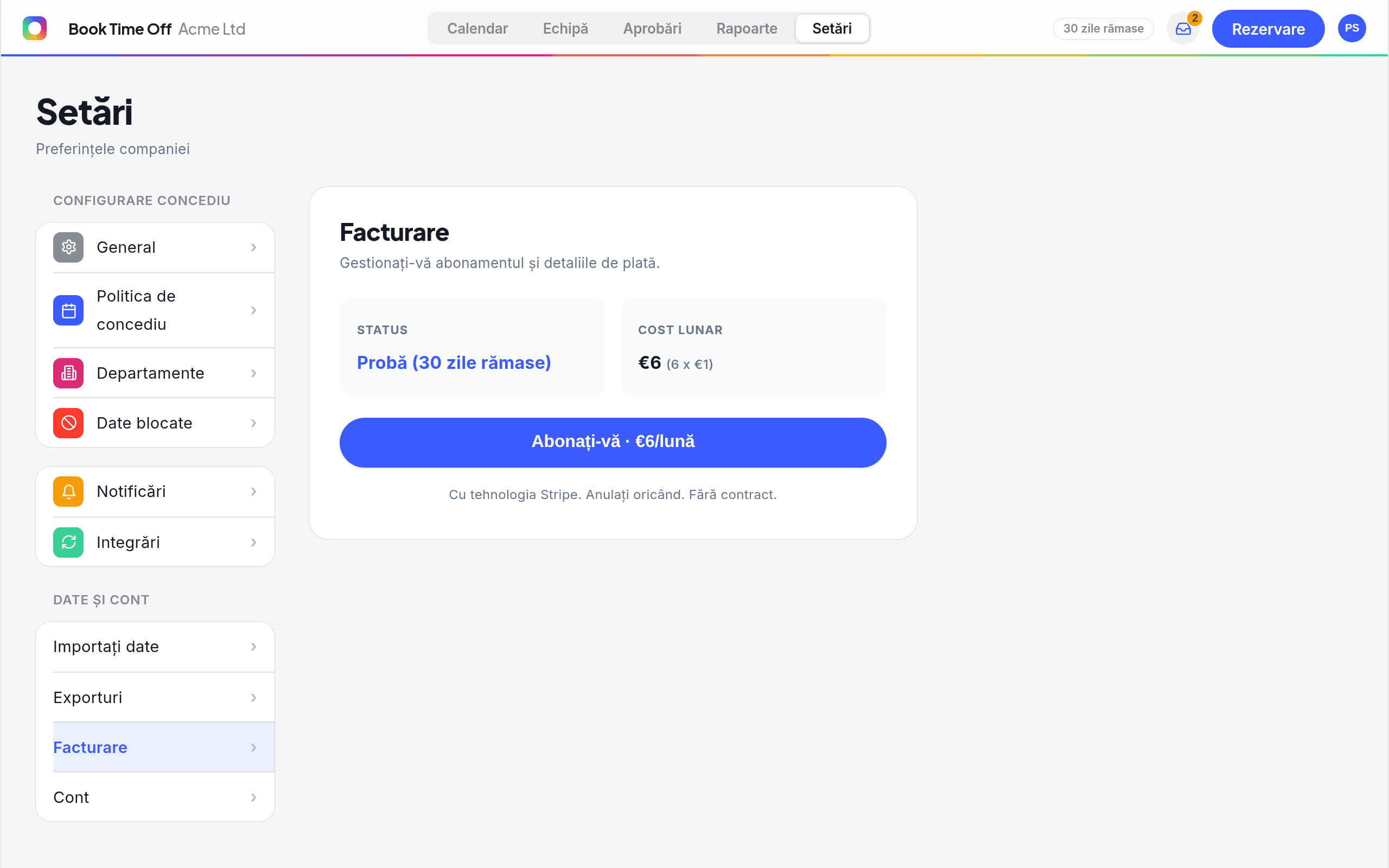Viewport: 1389px width, 868px height.
Task: Click the Integrări sync icon
Action: [68, 542]
